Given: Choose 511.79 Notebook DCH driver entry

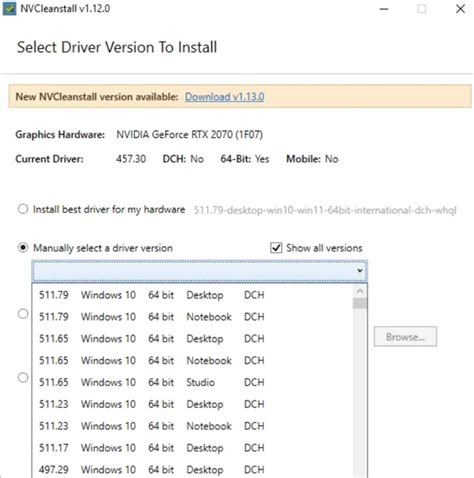Looking at the screenshot, I should click(193, 317).
